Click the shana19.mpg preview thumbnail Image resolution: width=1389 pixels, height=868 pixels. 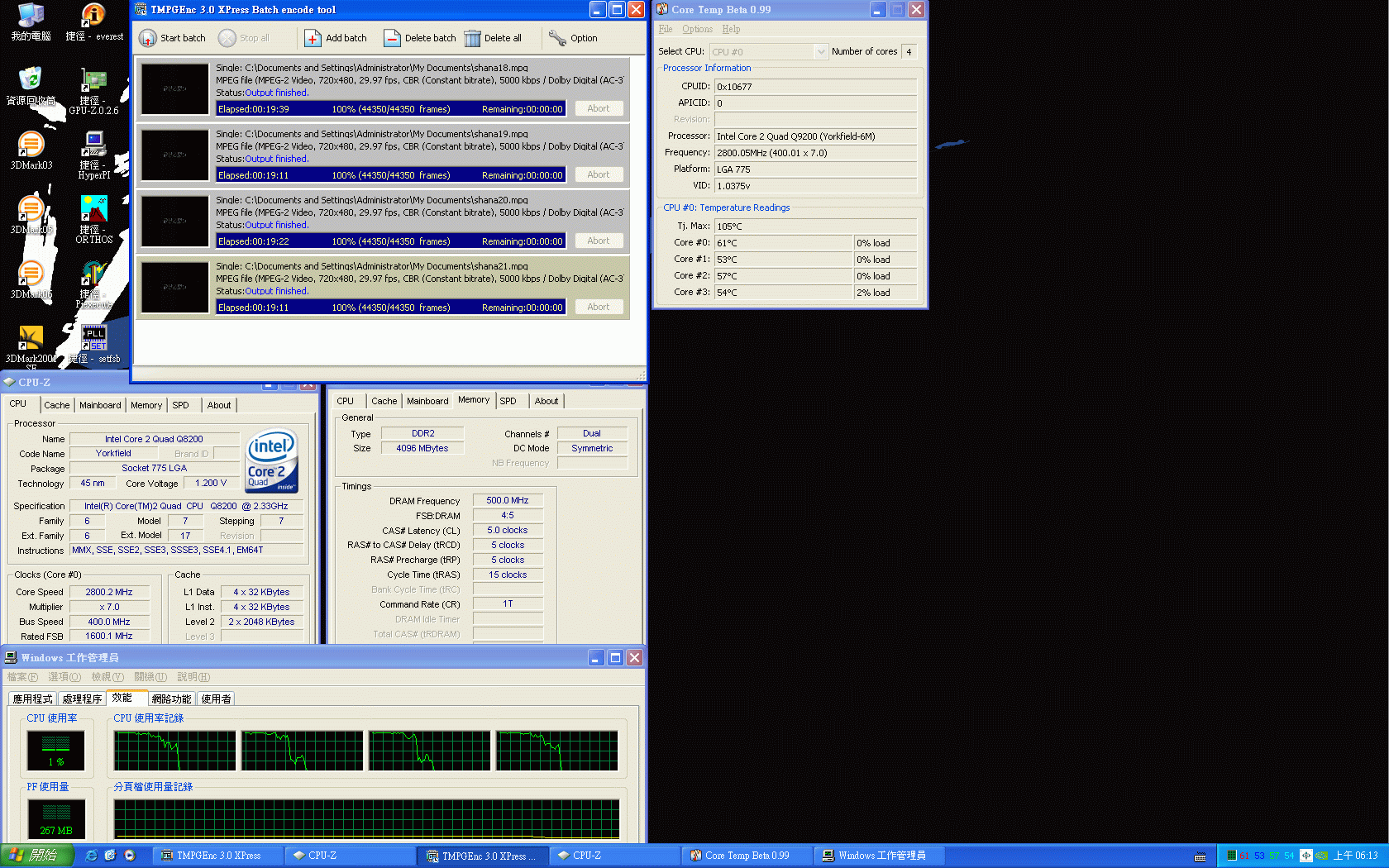click(175, 155)
